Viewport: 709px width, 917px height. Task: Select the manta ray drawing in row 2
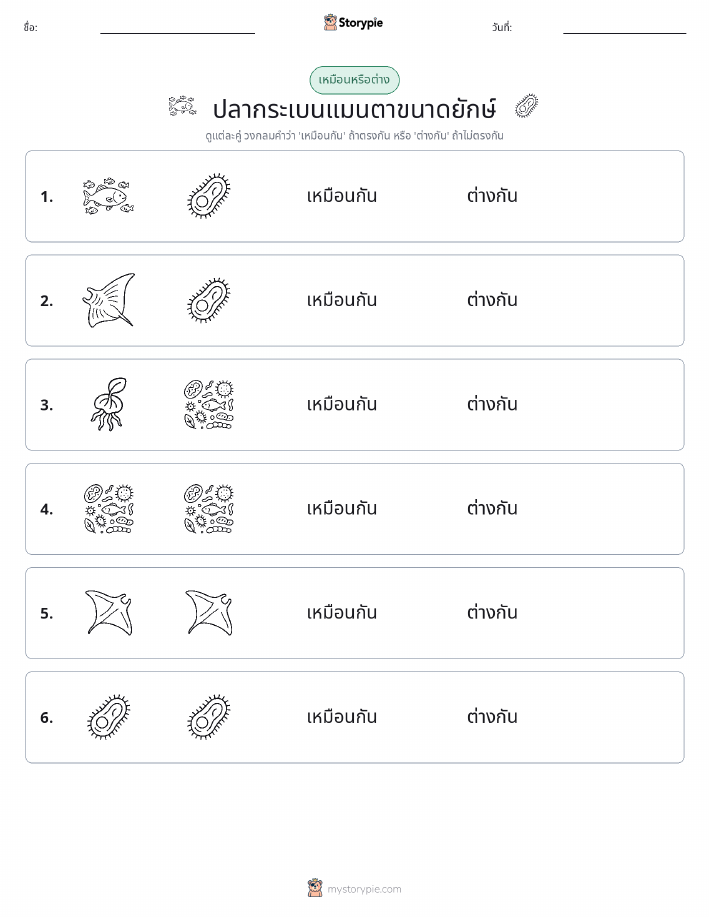[108, 300]
